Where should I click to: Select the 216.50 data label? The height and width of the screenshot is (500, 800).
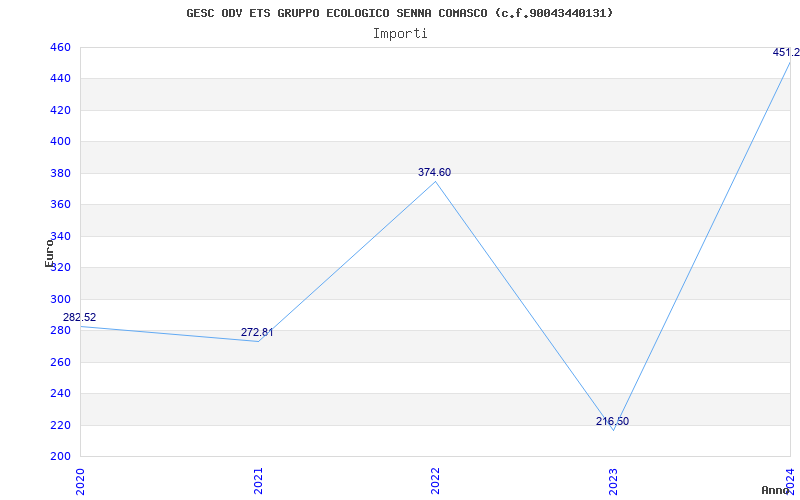612,421
